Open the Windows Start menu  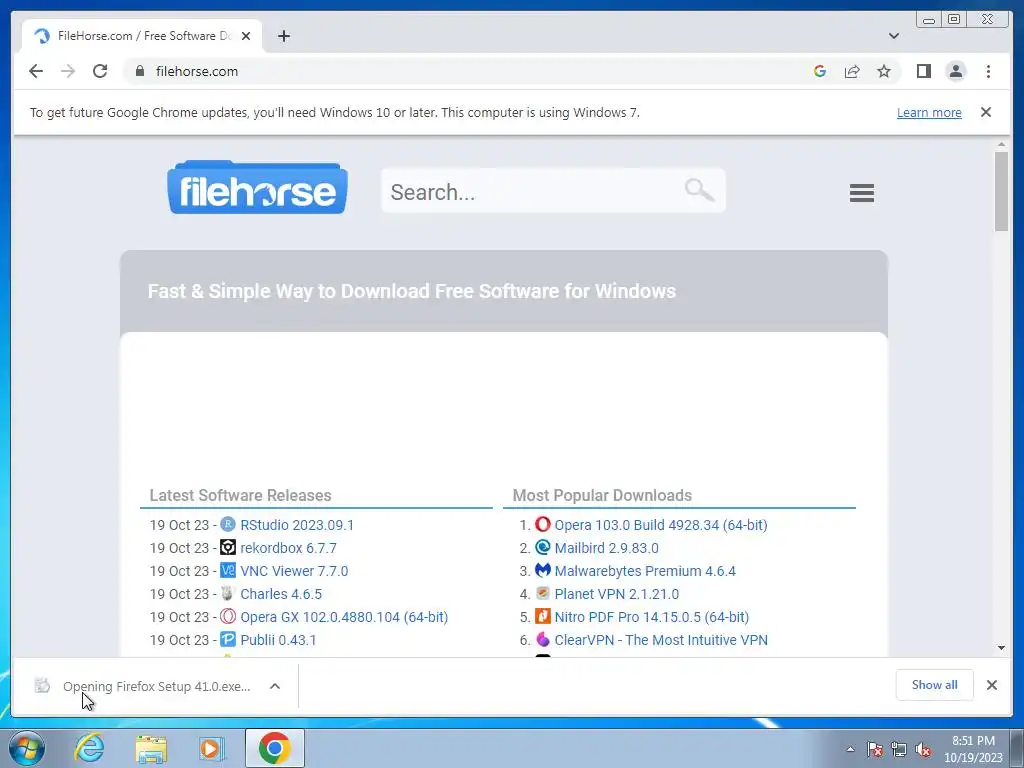click(x=27, y=748)
